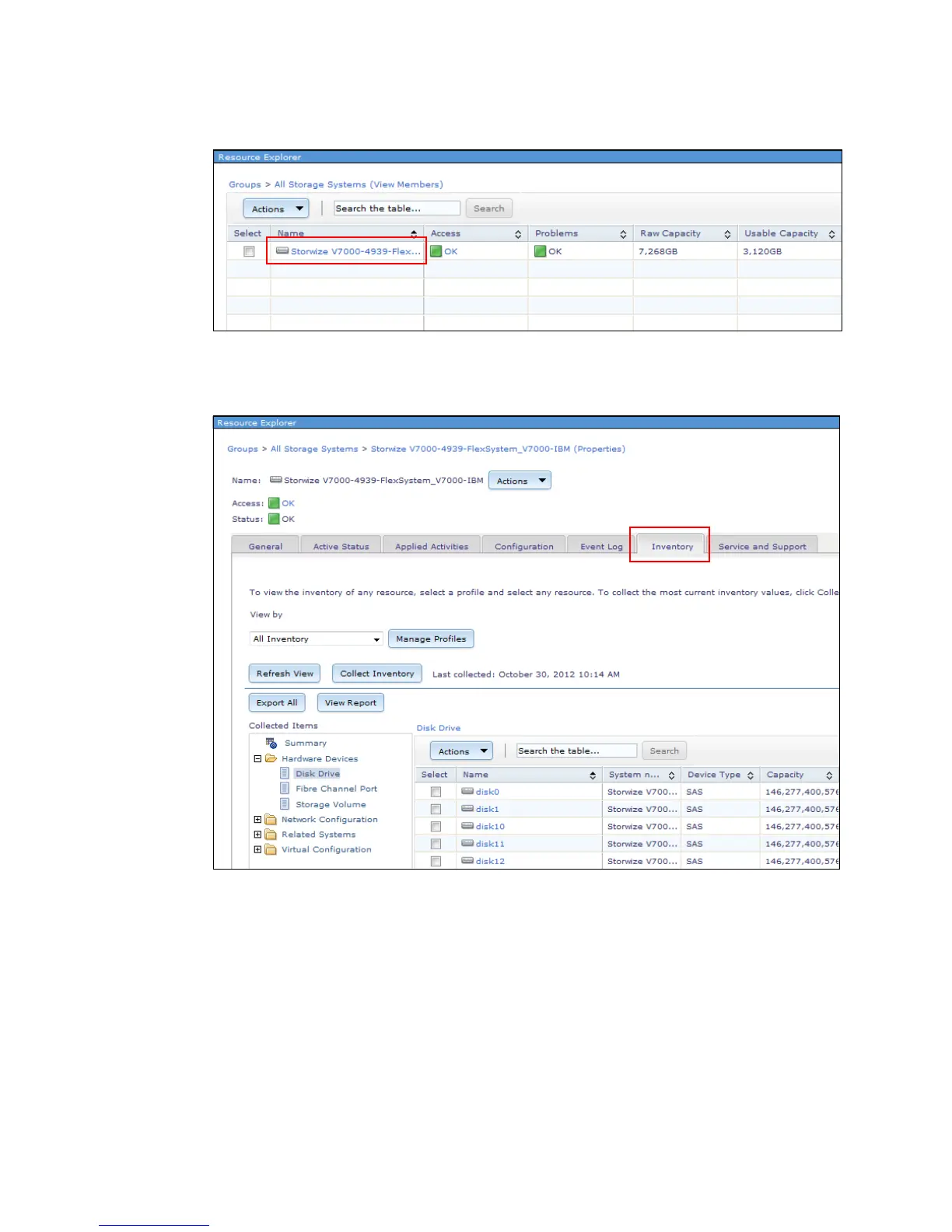Screen dimensions: 952x1232
Task: Click the storage system icon beside Storwize V7000-4939-Flex...
Action: pos(282,251)
